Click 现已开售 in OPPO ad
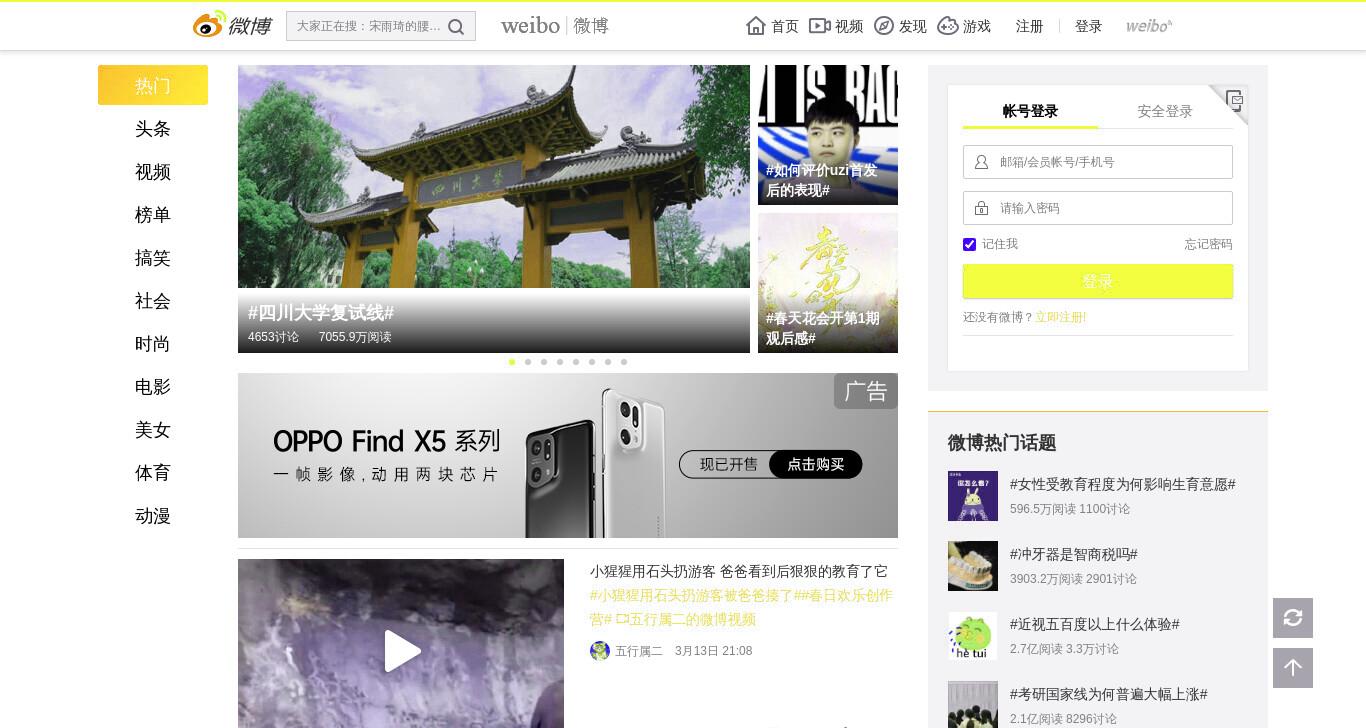The height and width of the screenshot is (728, 1366). 728,464
